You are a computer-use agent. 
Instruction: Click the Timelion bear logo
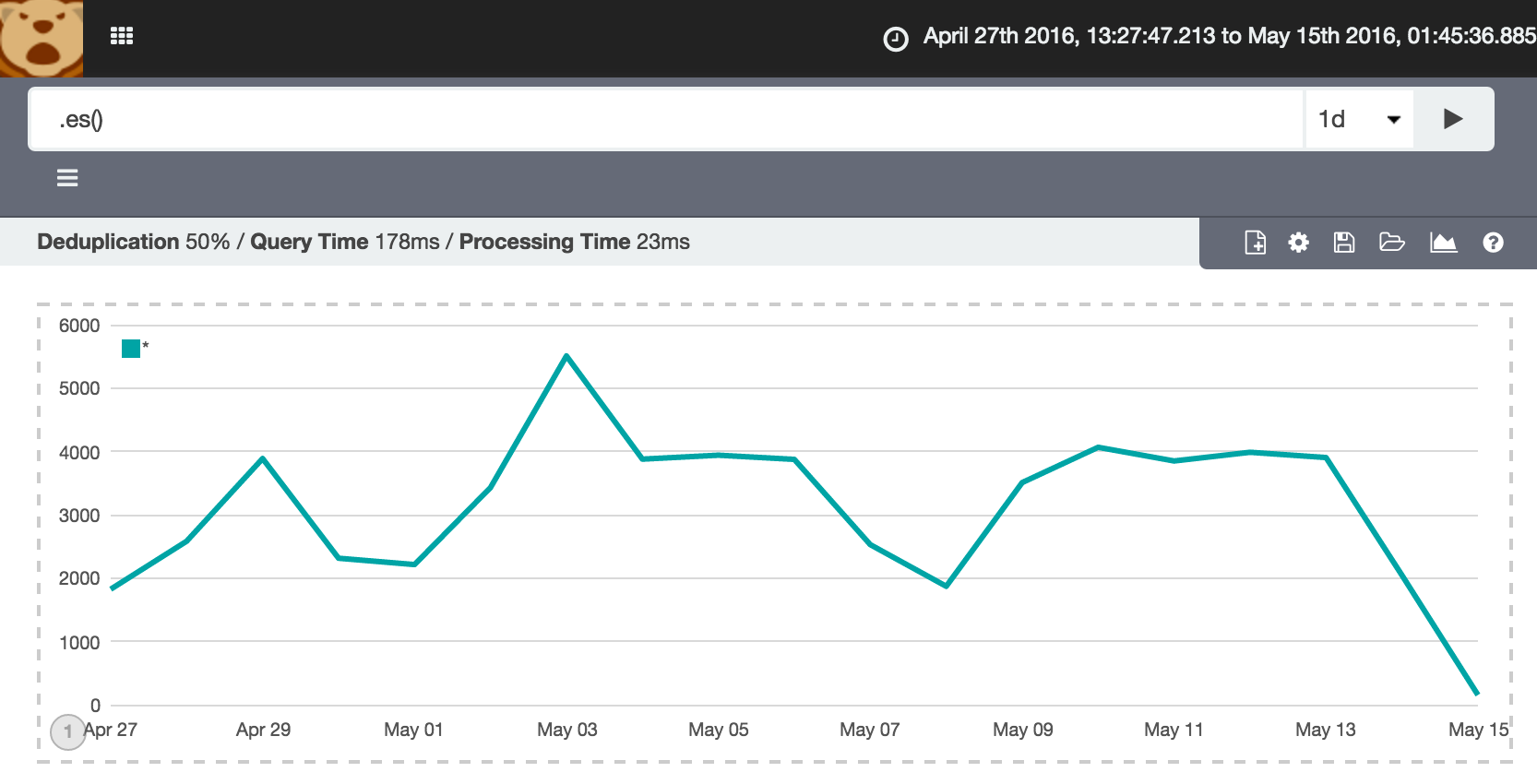(x=42, y=38)
